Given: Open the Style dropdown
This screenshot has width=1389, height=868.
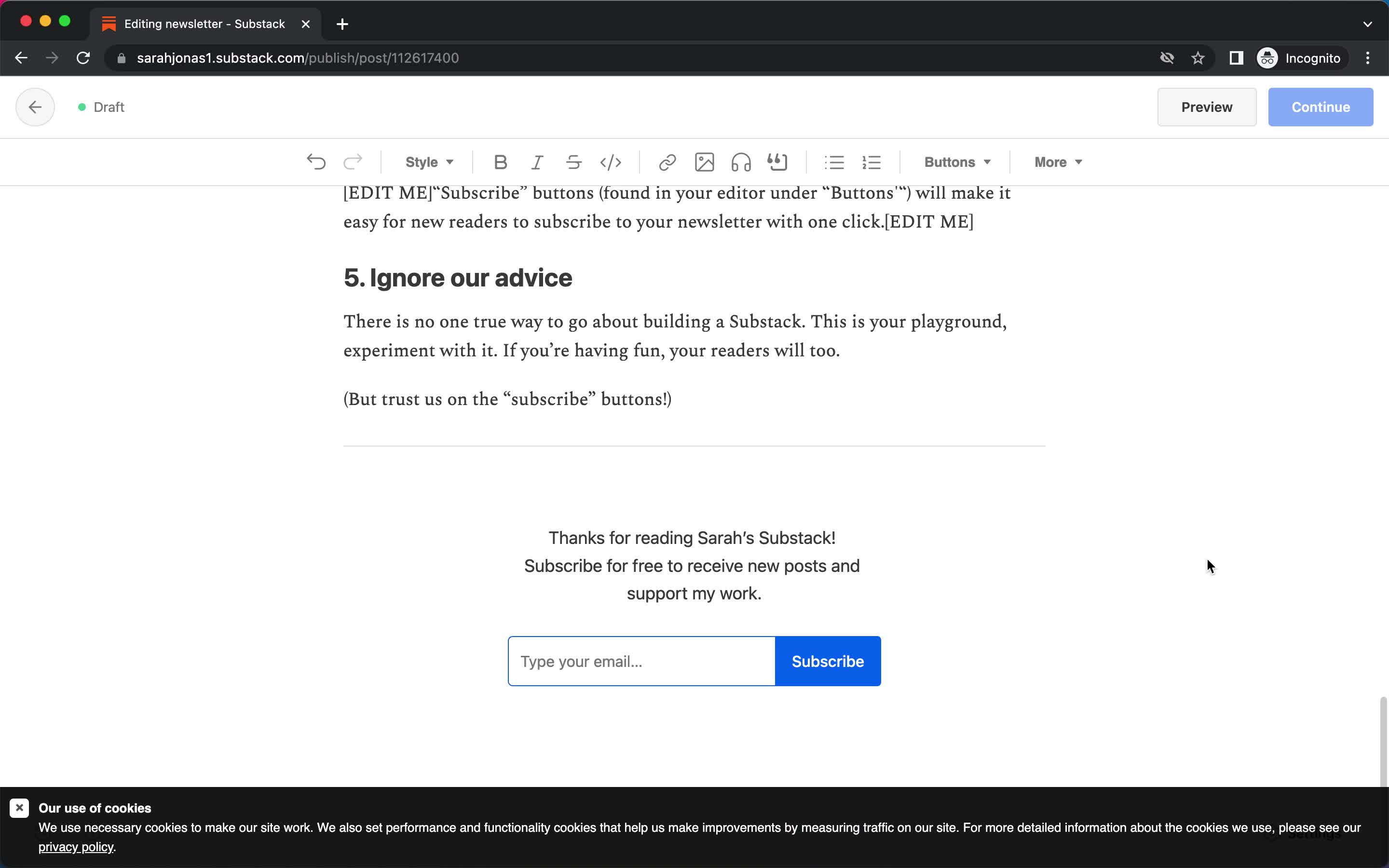Looking at the screenshot, I should tap(429, 163).
